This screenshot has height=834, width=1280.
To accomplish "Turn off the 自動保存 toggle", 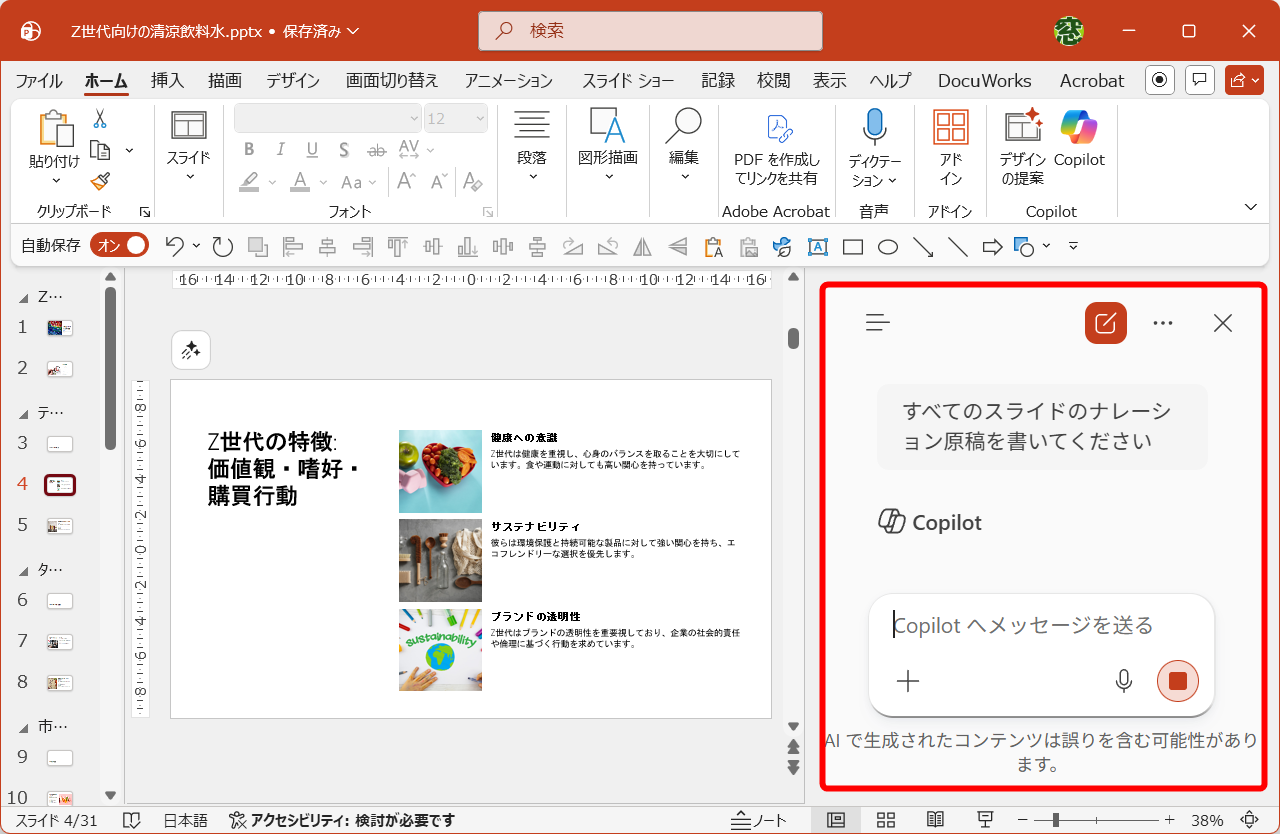I will pyautogui.click(x=119, y=244).
